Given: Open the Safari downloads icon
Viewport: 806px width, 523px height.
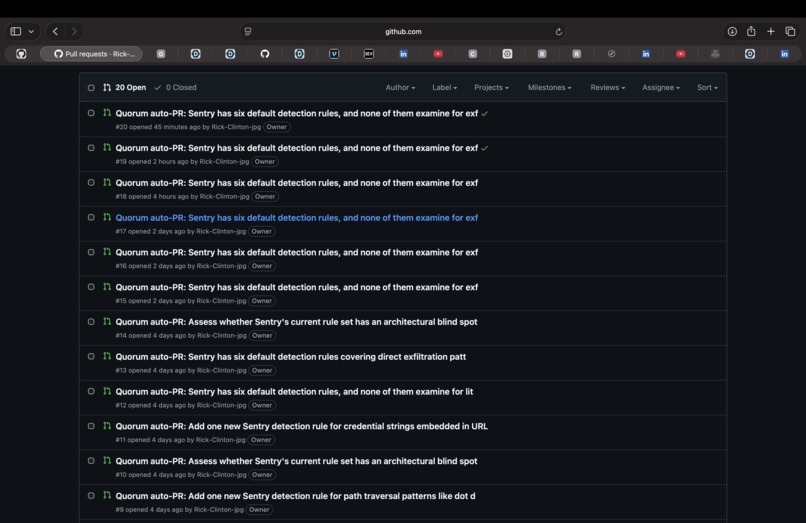Looking at the screenshot, I should (x=732, y=31).
